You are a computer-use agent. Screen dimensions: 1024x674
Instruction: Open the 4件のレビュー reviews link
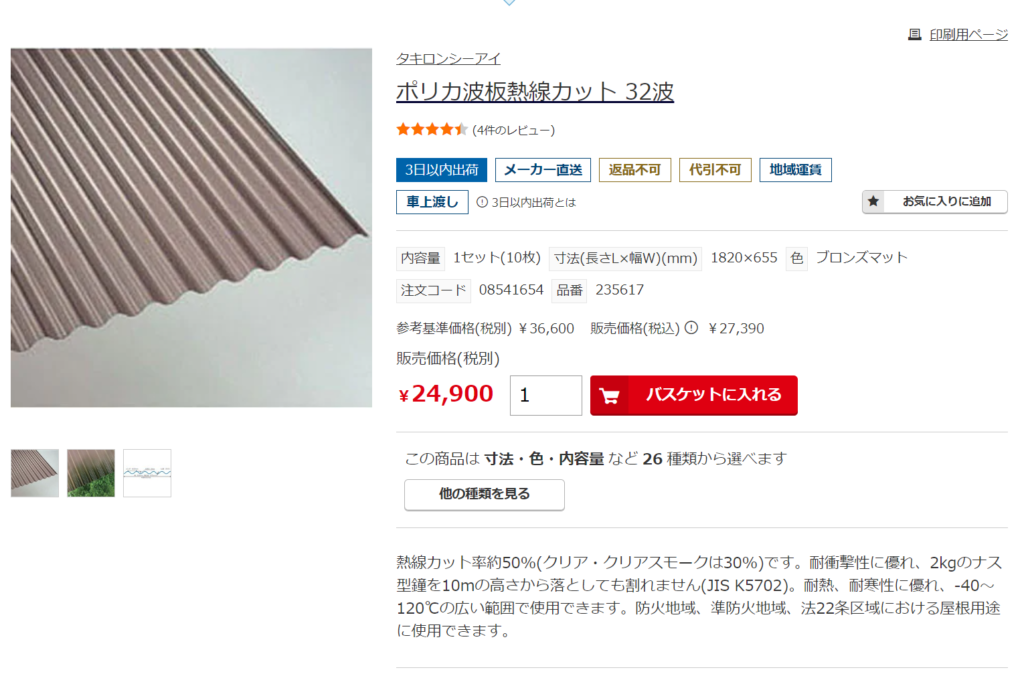coord(513,130)
